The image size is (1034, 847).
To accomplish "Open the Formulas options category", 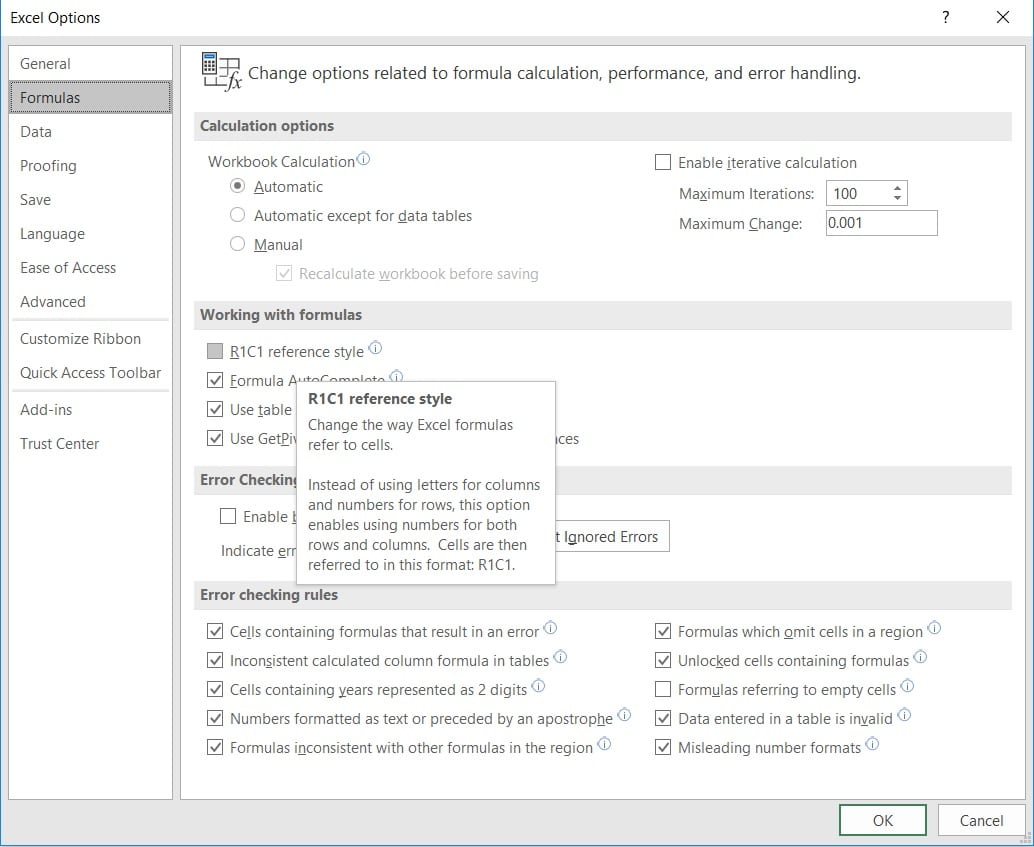I will tap(90, 98).
